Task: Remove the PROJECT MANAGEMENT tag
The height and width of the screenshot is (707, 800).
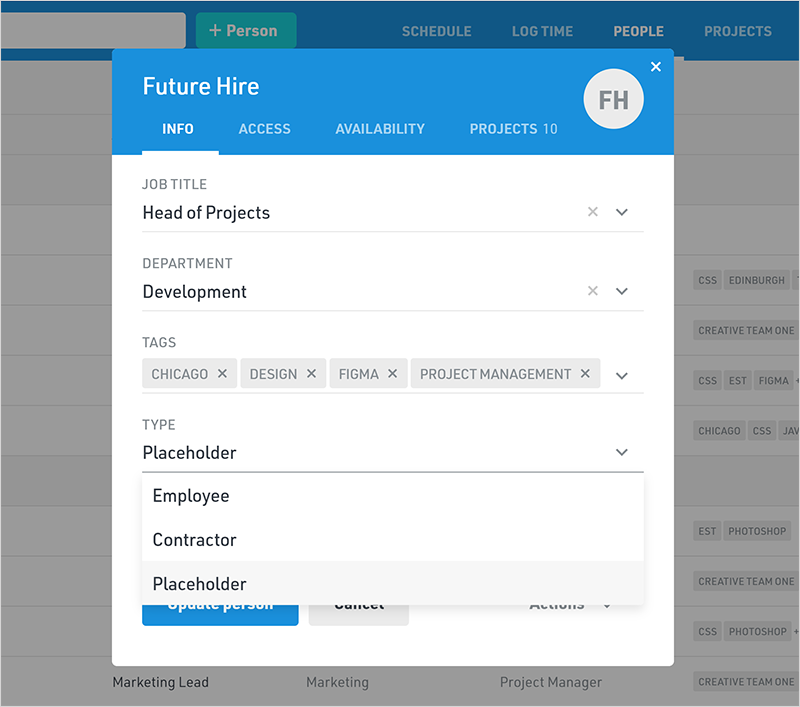Action: pyautogui.click(x=585, y=374)
